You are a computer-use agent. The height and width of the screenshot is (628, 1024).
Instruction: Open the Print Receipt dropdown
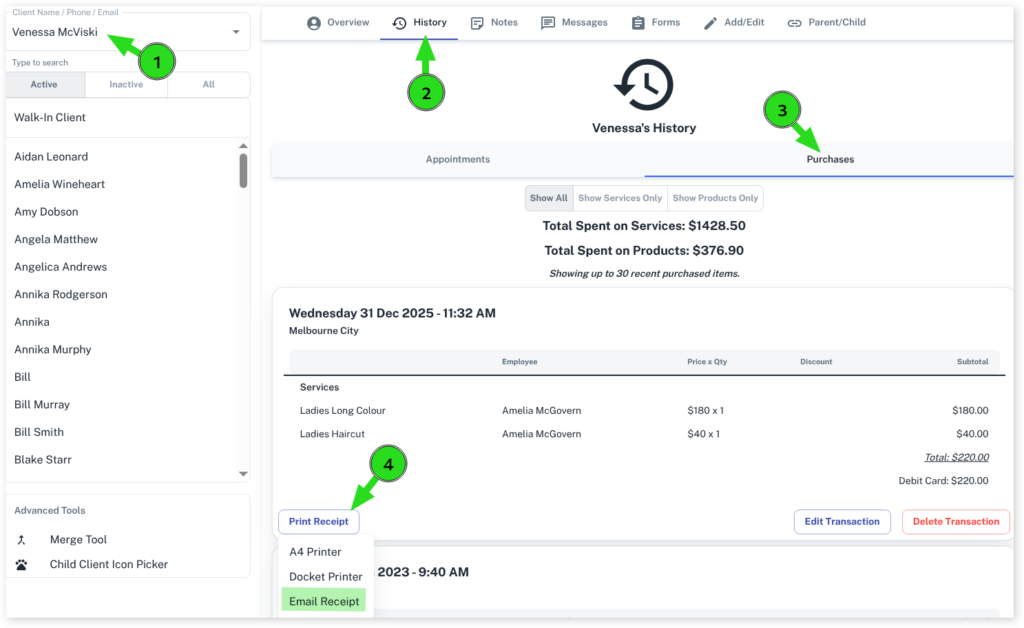(318, 522)
